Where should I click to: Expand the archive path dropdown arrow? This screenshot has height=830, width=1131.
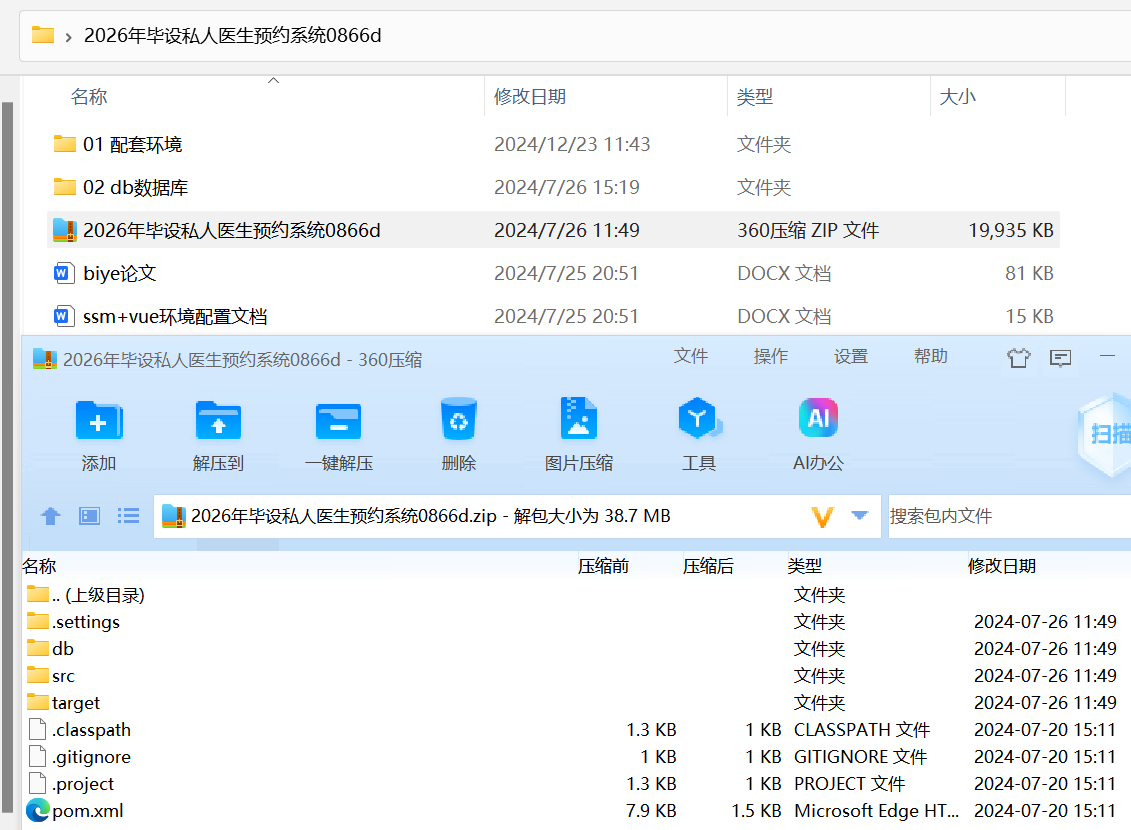860,515
